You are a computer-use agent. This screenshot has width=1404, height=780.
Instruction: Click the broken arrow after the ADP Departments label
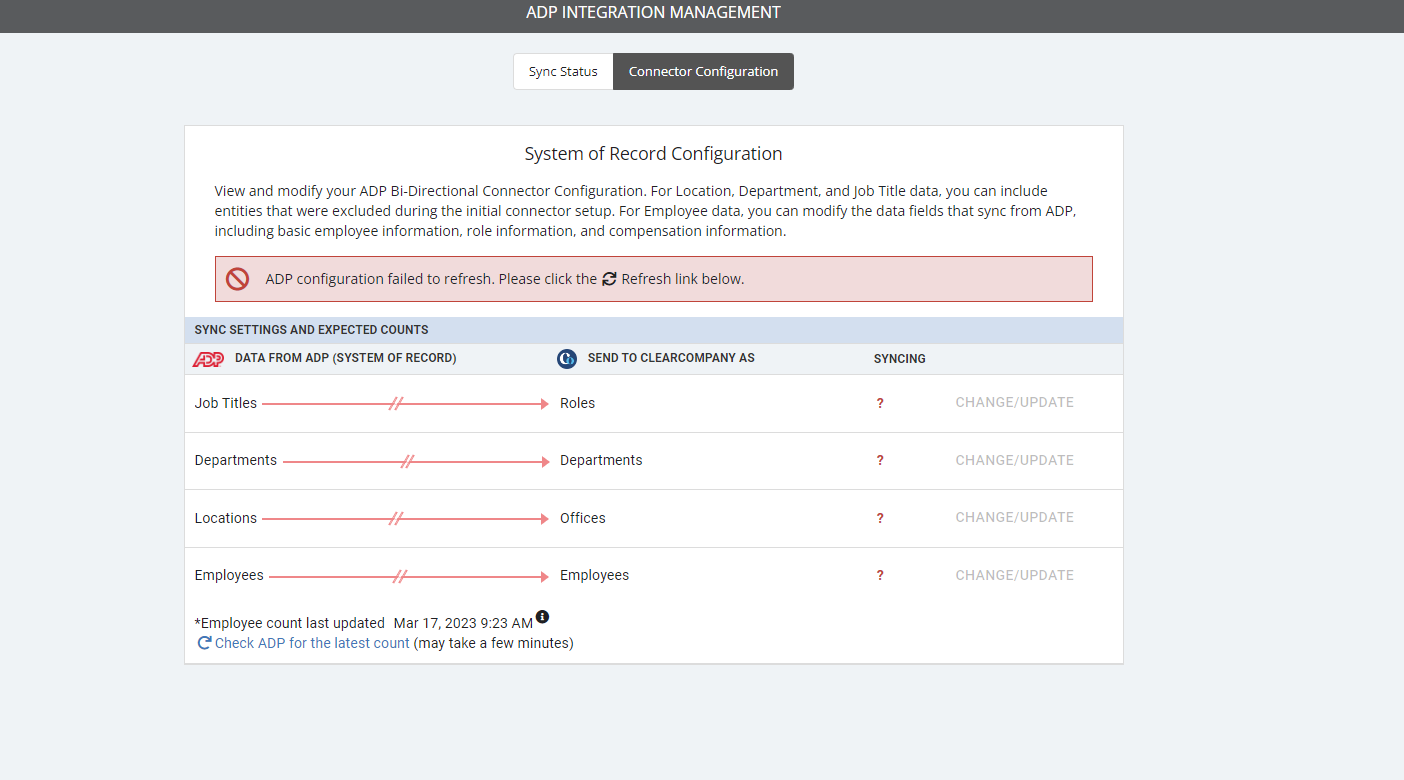tap(416, 462)
